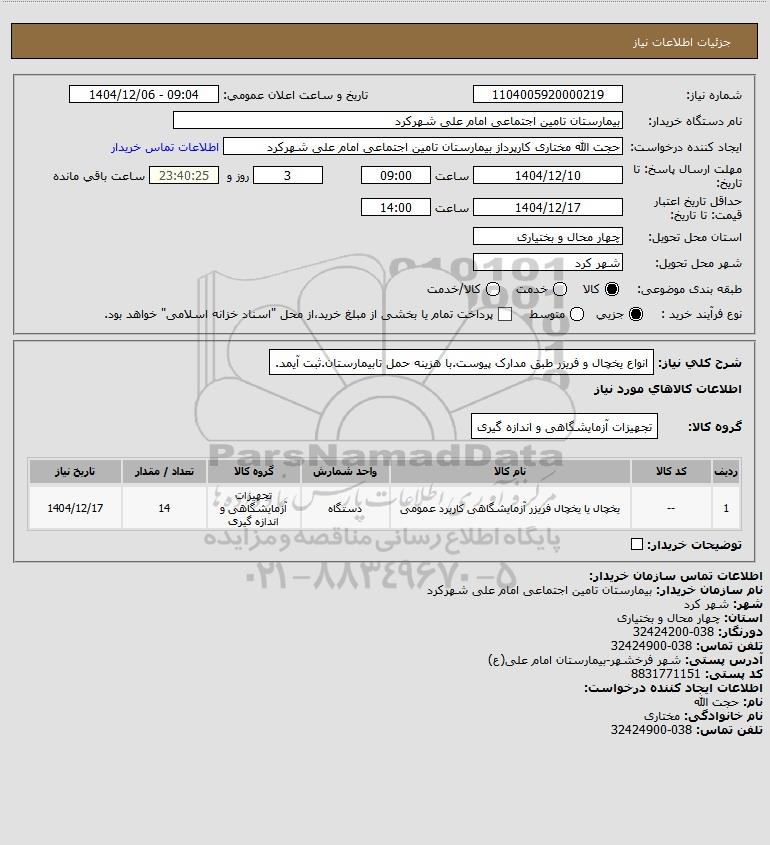Click the تاریخ نیاز column header

pos(75,472)
